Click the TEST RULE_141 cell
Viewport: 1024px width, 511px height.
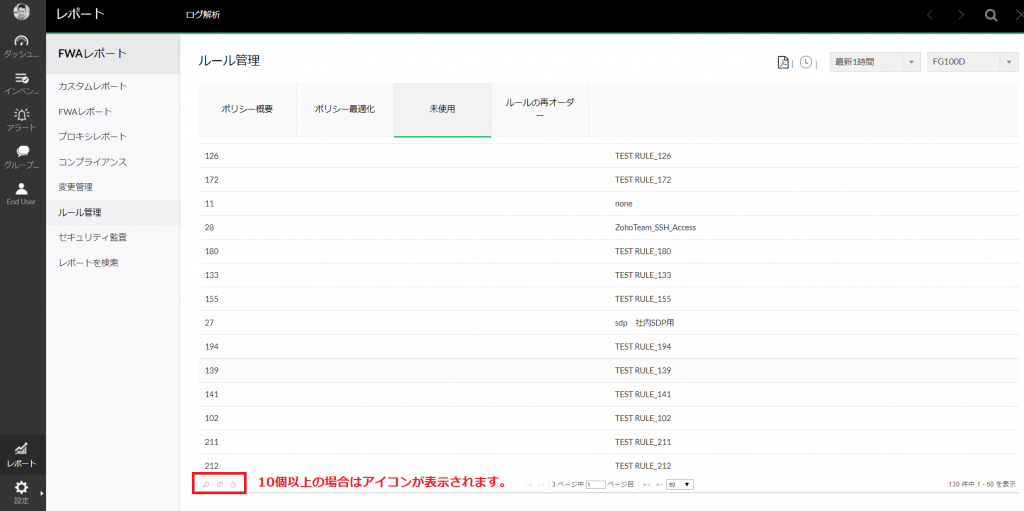(x=643, y=395)
